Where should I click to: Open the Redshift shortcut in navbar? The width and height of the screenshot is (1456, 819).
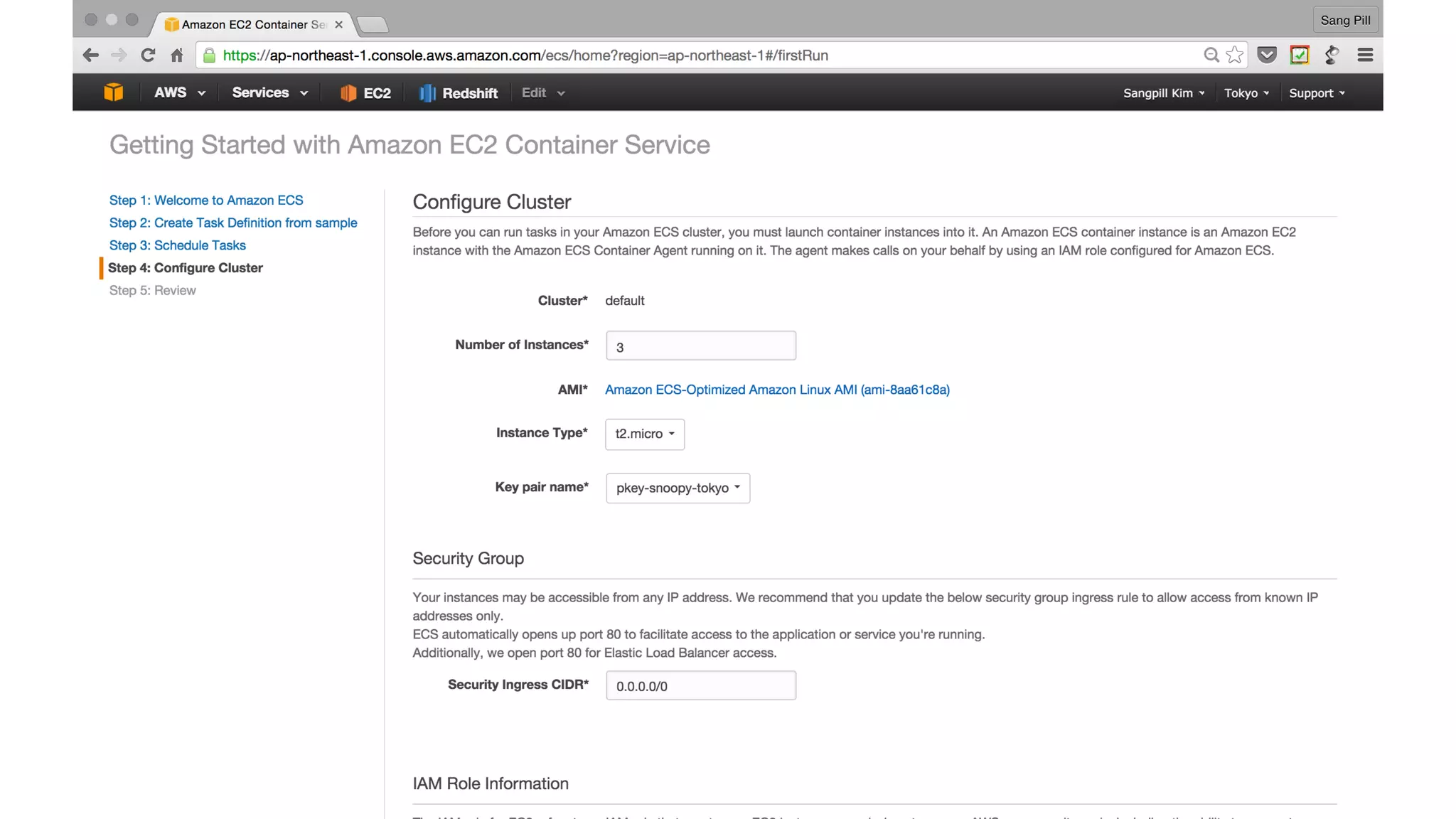tap(459, 93)
